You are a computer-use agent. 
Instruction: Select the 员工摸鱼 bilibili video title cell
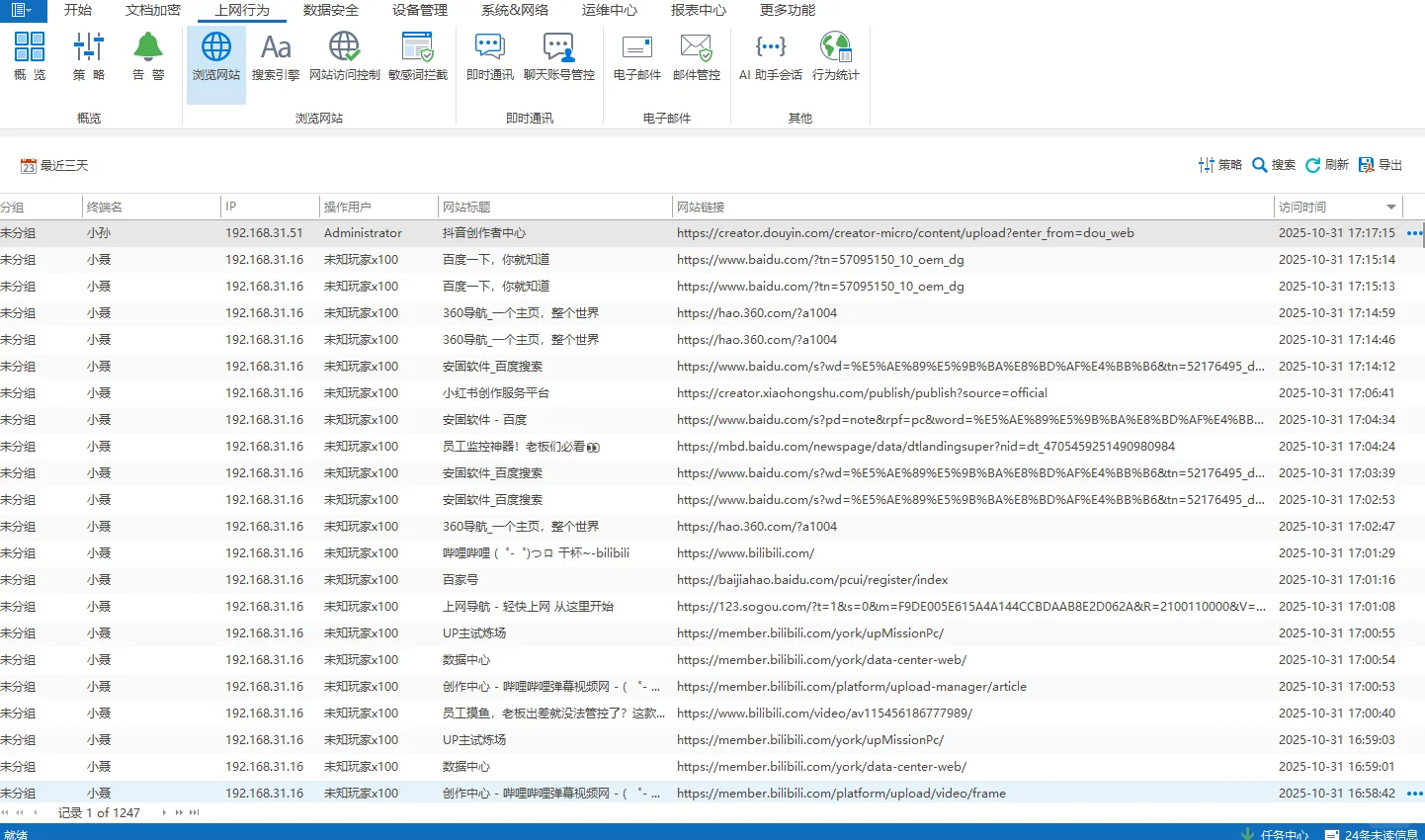tap(555, 714)
